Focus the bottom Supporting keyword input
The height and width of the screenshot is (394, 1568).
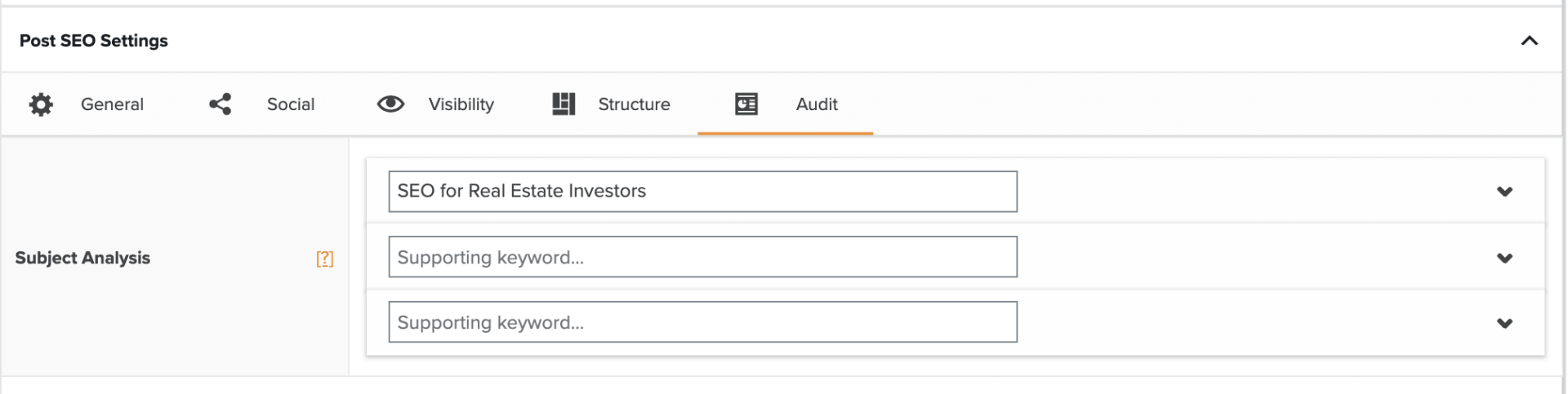click(x=702, y=322)
